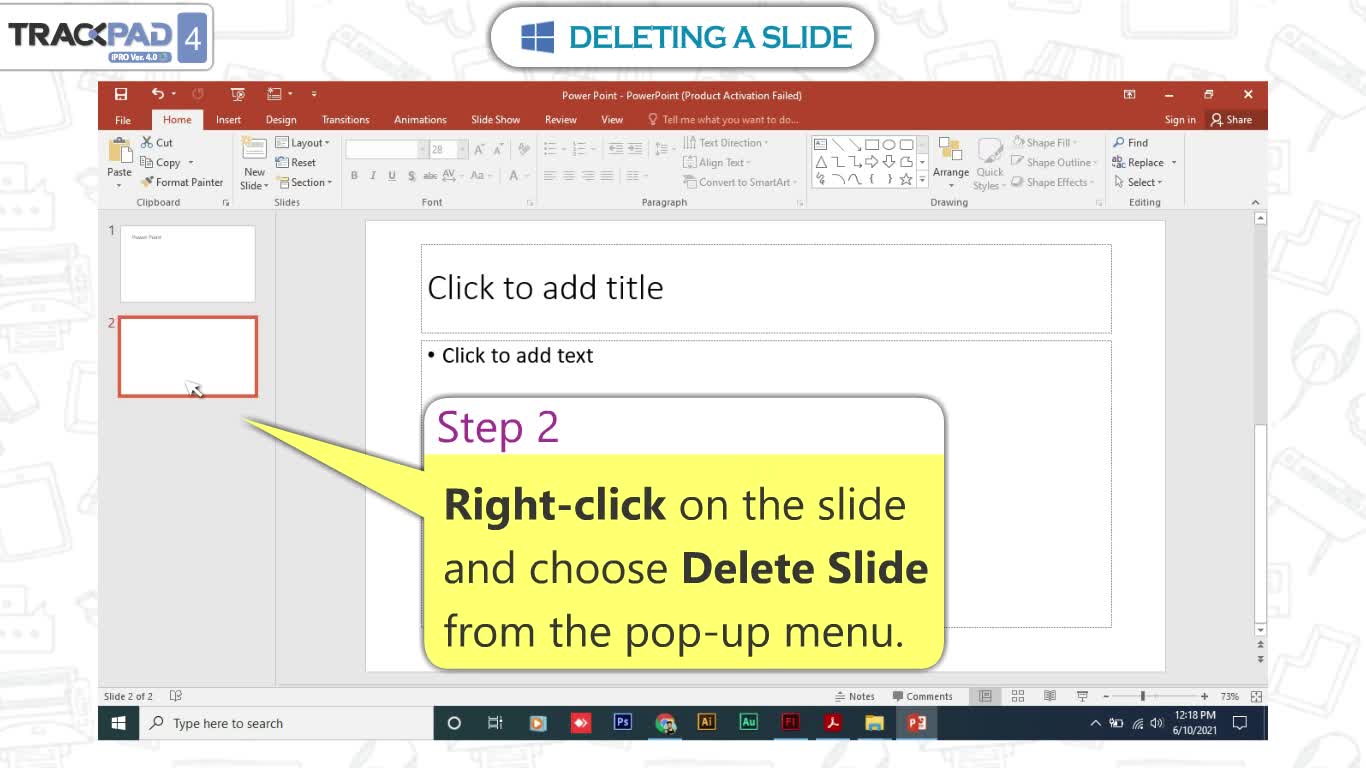Click Type here to search box

(x=285, y=723)
